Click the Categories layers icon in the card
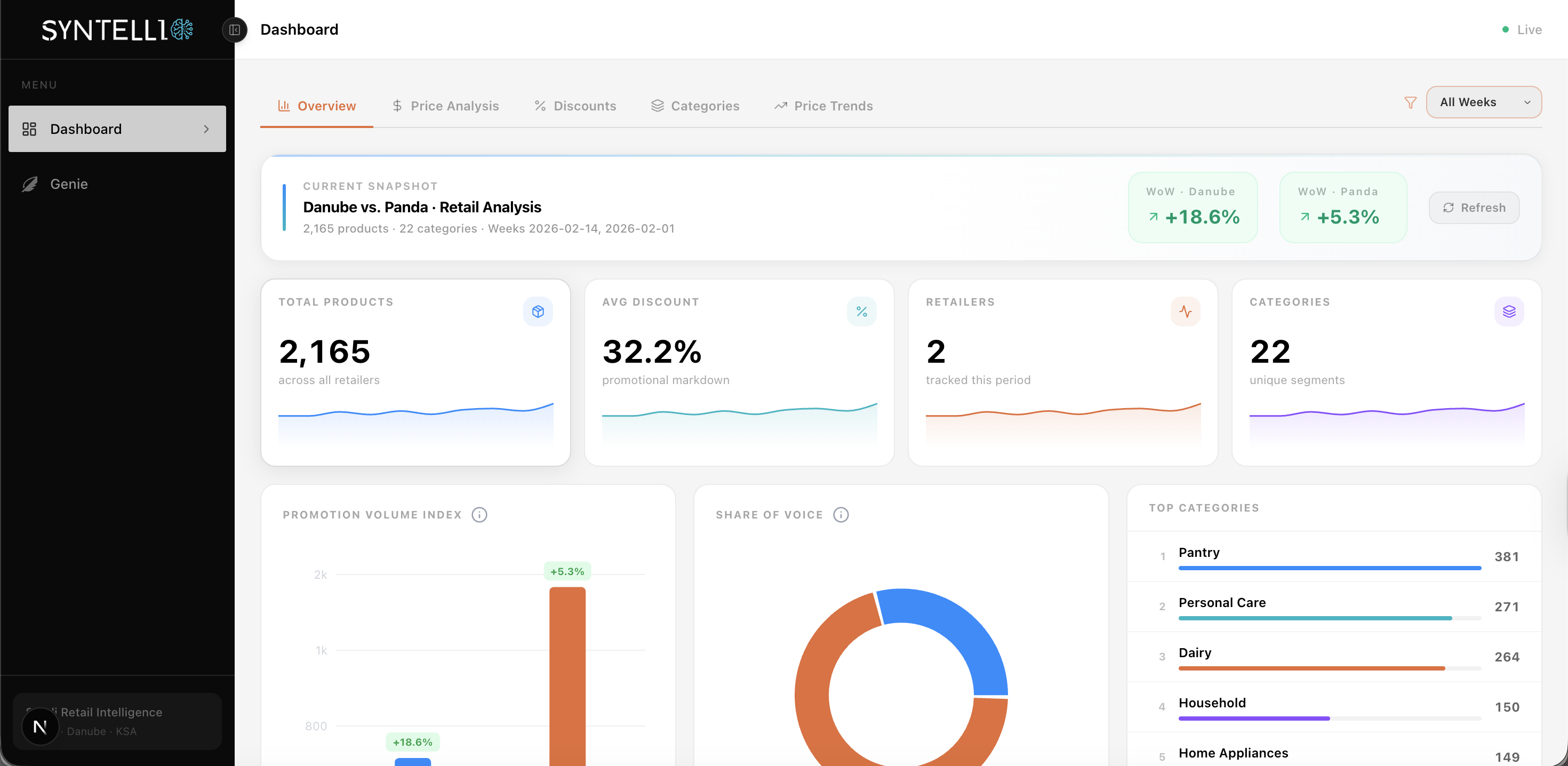The height and width of the screenshot is (766, 1568). point(1509,312)
